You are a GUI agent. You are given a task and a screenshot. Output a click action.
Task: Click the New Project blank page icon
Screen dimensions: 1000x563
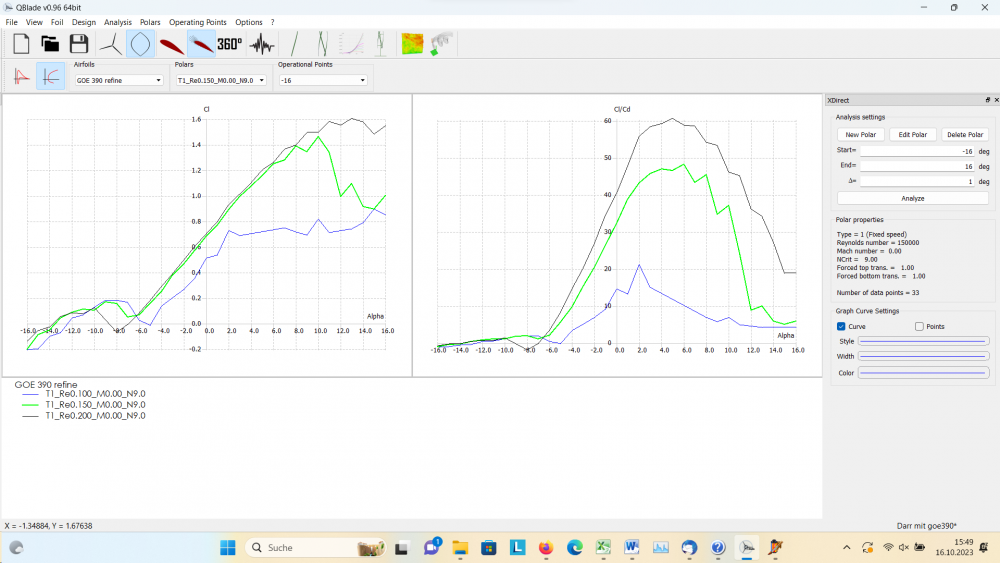pyautogui.click(x=21, y=44)
